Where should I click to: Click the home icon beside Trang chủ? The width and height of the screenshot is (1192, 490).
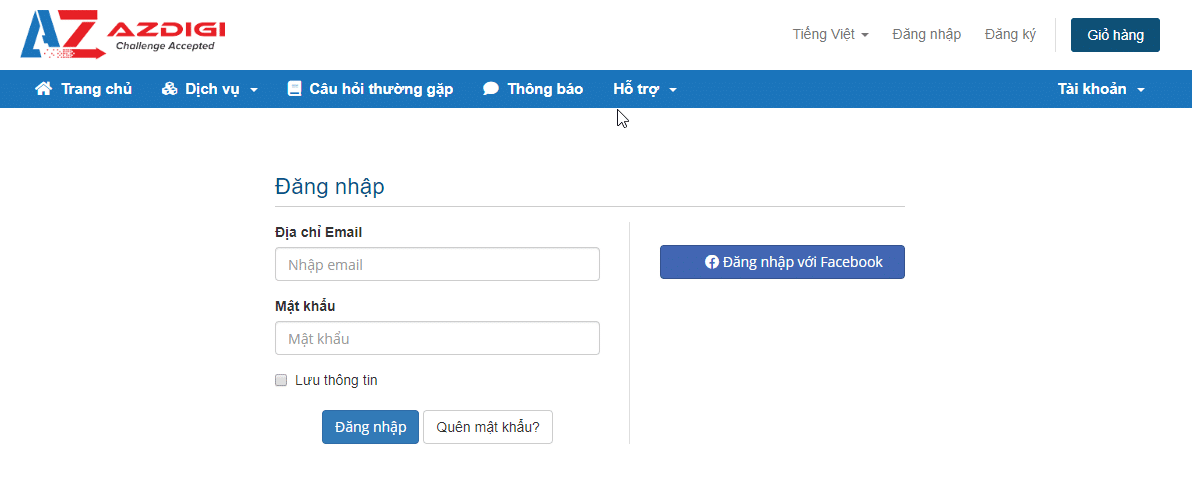(43, 89)
